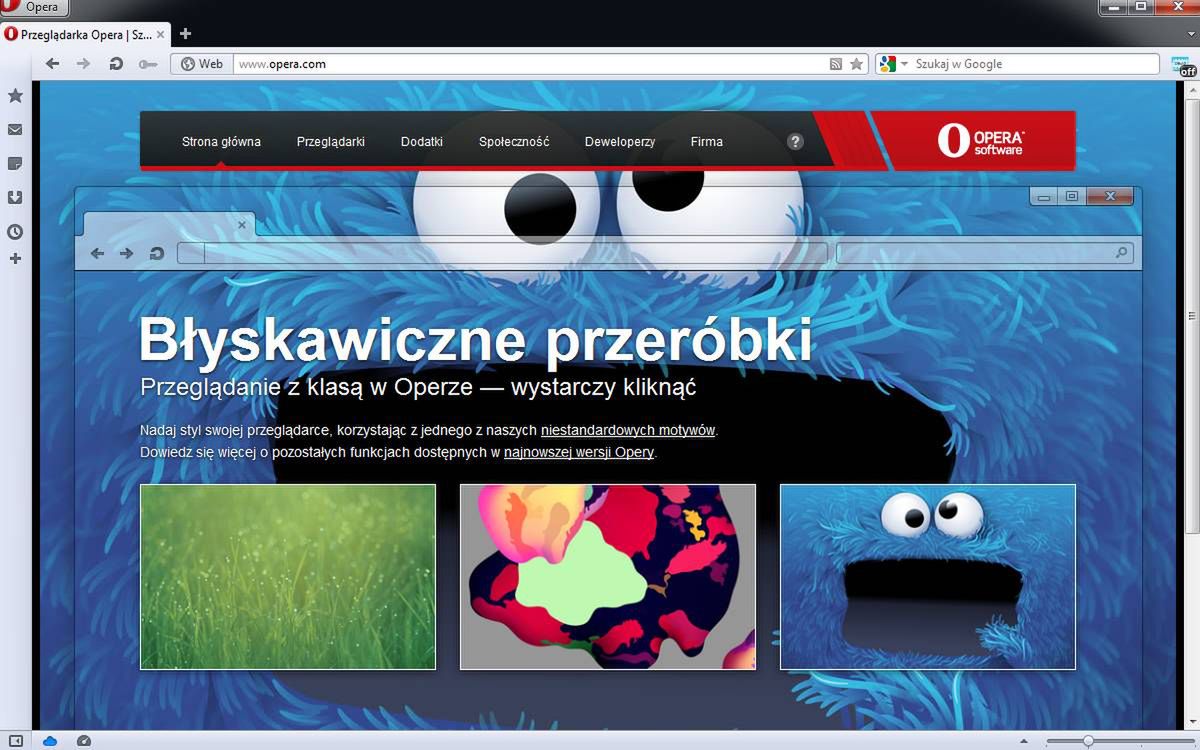This screenshot has width=1200, height=750.
Task: Toggle Opera Turbo speedometer icon
Action: (x=84, y=741)
